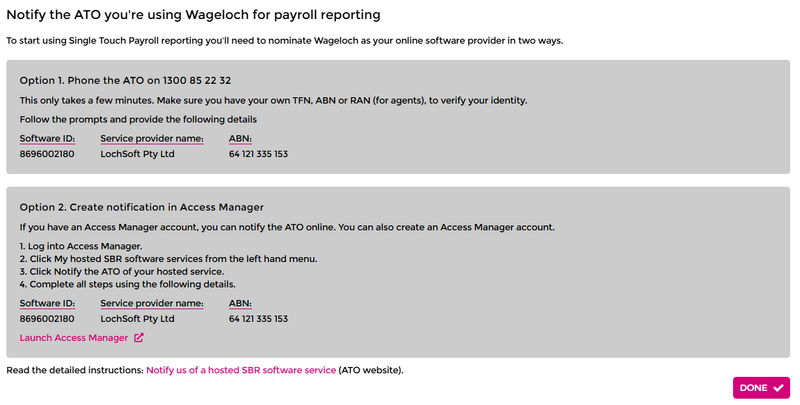Click LochSoft Pty Ltd in the Option 1 panel

point(138,154)
